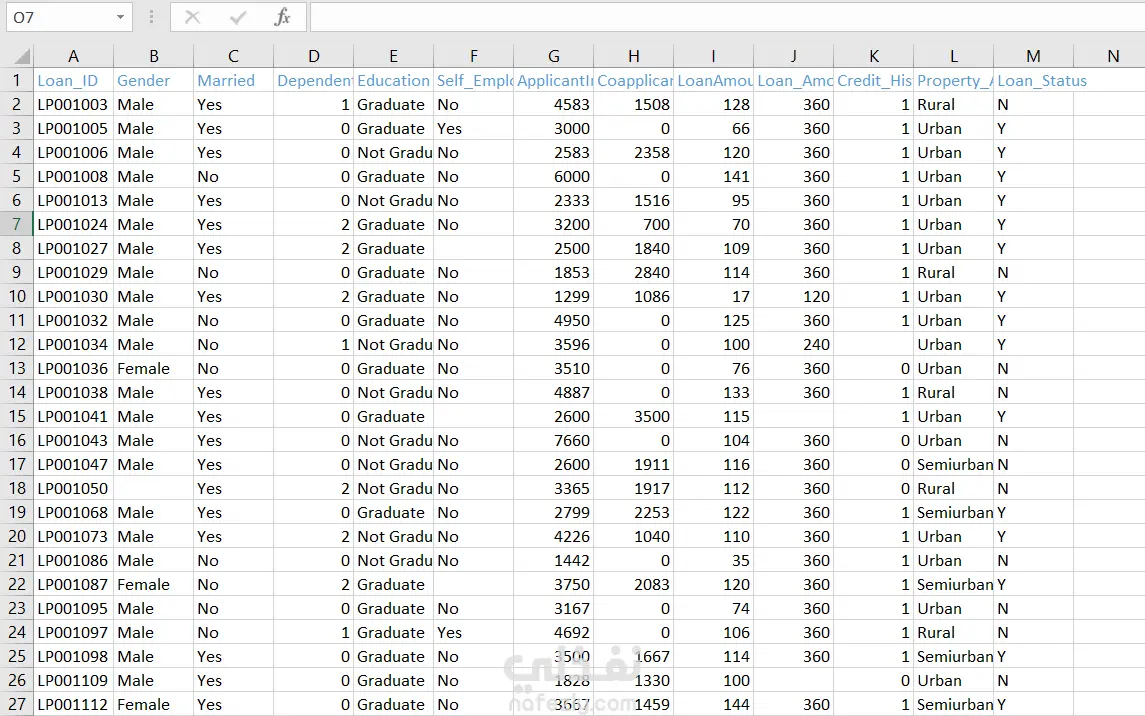
Task: Select column I header
Action: coord(713,56)
